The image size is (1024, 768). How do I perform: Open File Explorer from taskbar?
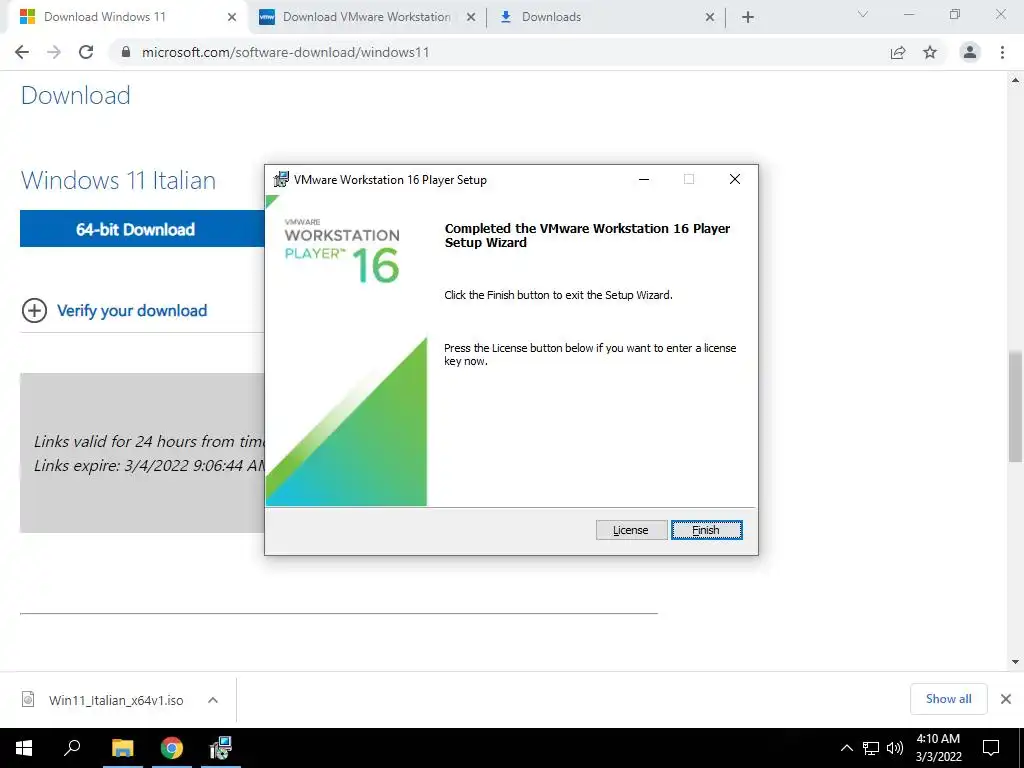point(123,748)
